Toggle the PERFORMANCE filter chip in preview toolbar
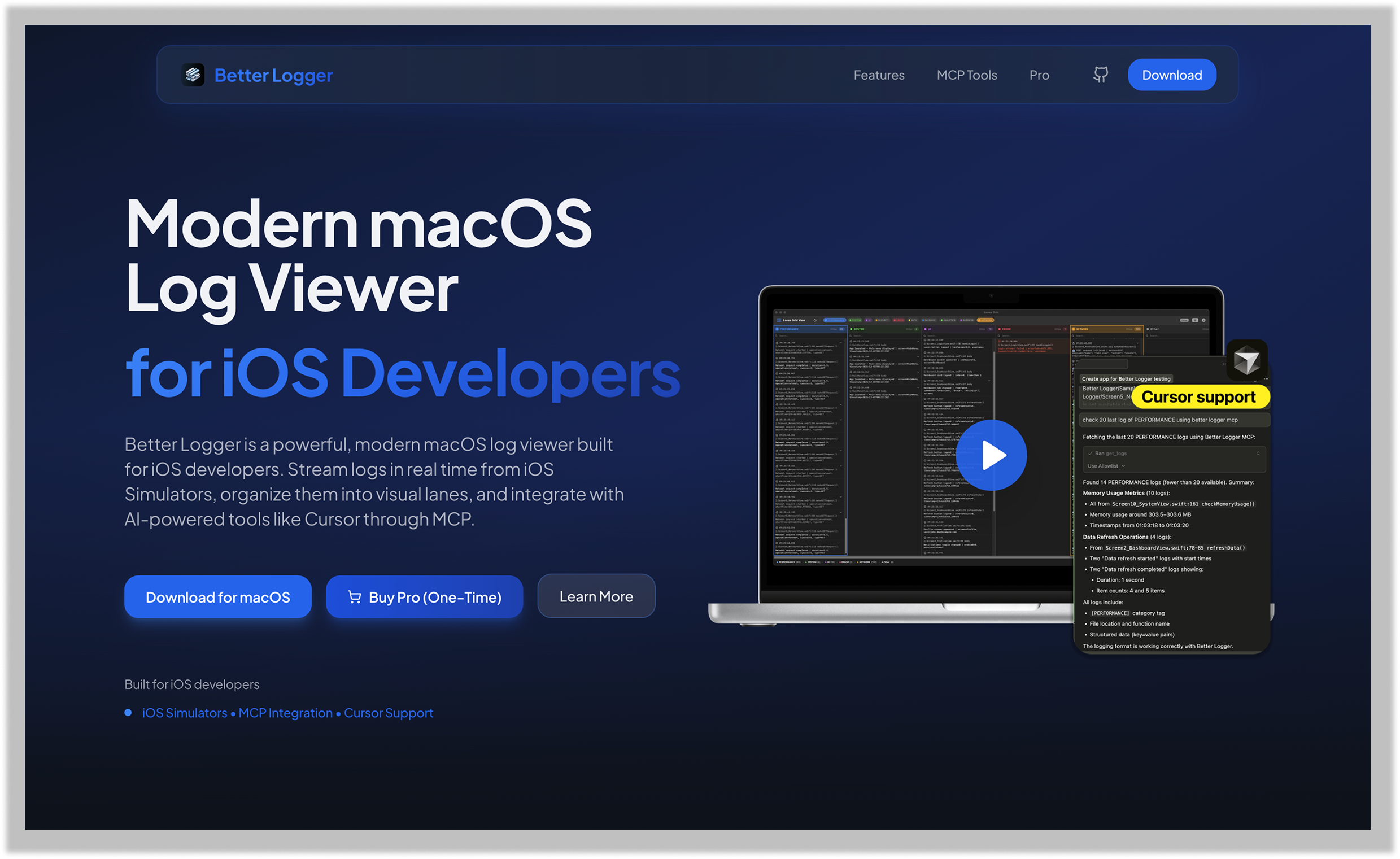Image resolution: width=1400 pixels, height=859 pixels. [835, 320]
